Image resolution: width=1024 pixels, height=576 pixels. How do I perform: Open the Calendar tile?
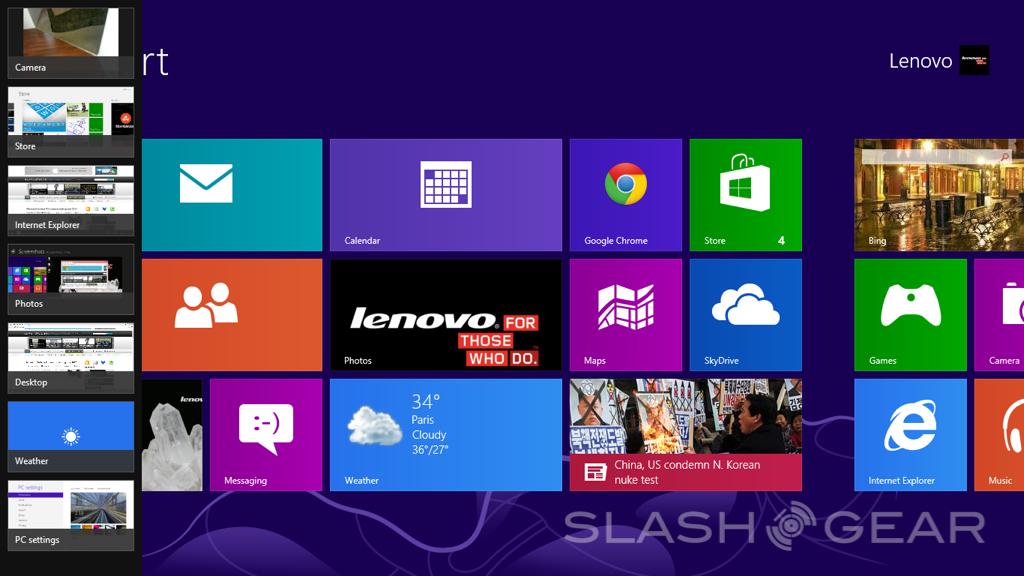point(445,194)
